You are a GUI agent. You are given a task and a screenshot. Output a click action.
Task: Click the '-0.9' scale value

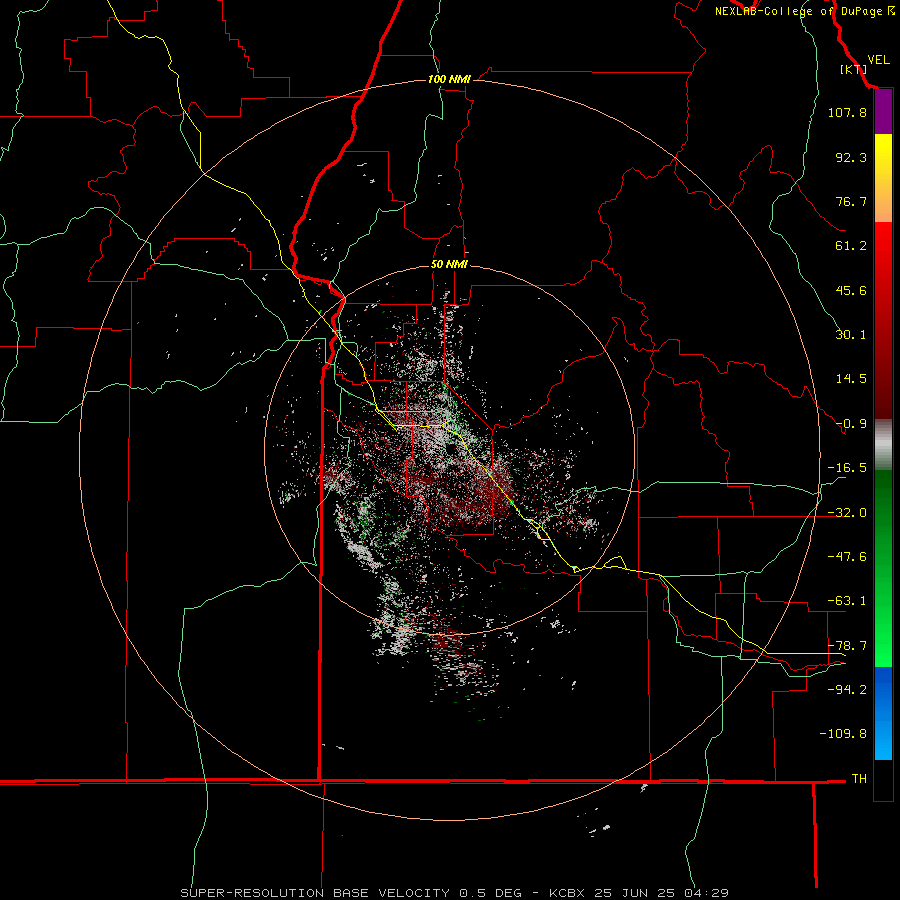pos(851,424)
